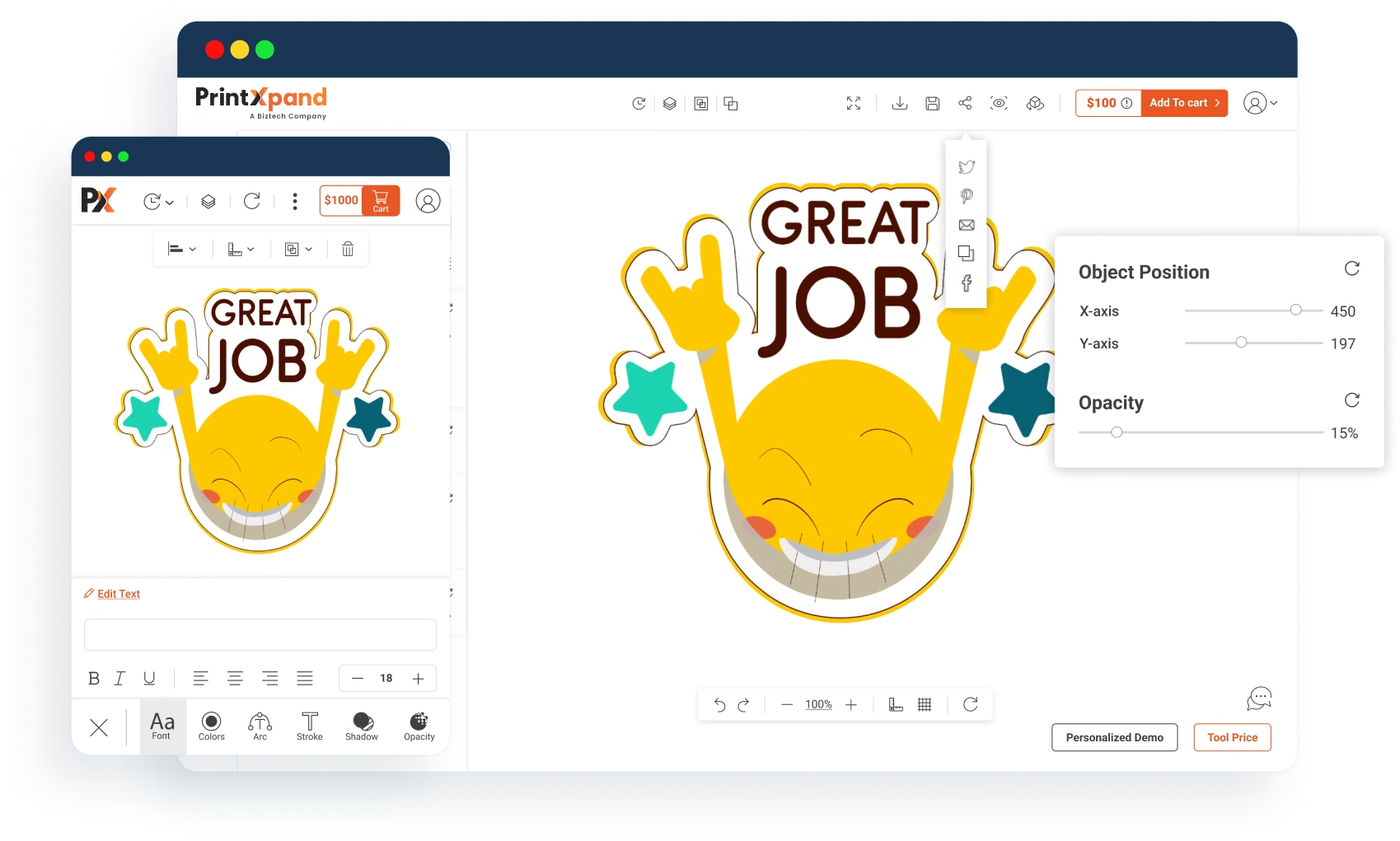Image resolution: width=1400 pixels, height=841 pixels.
Task: Click the download icon in header
Action: click(x=900, y=103)
